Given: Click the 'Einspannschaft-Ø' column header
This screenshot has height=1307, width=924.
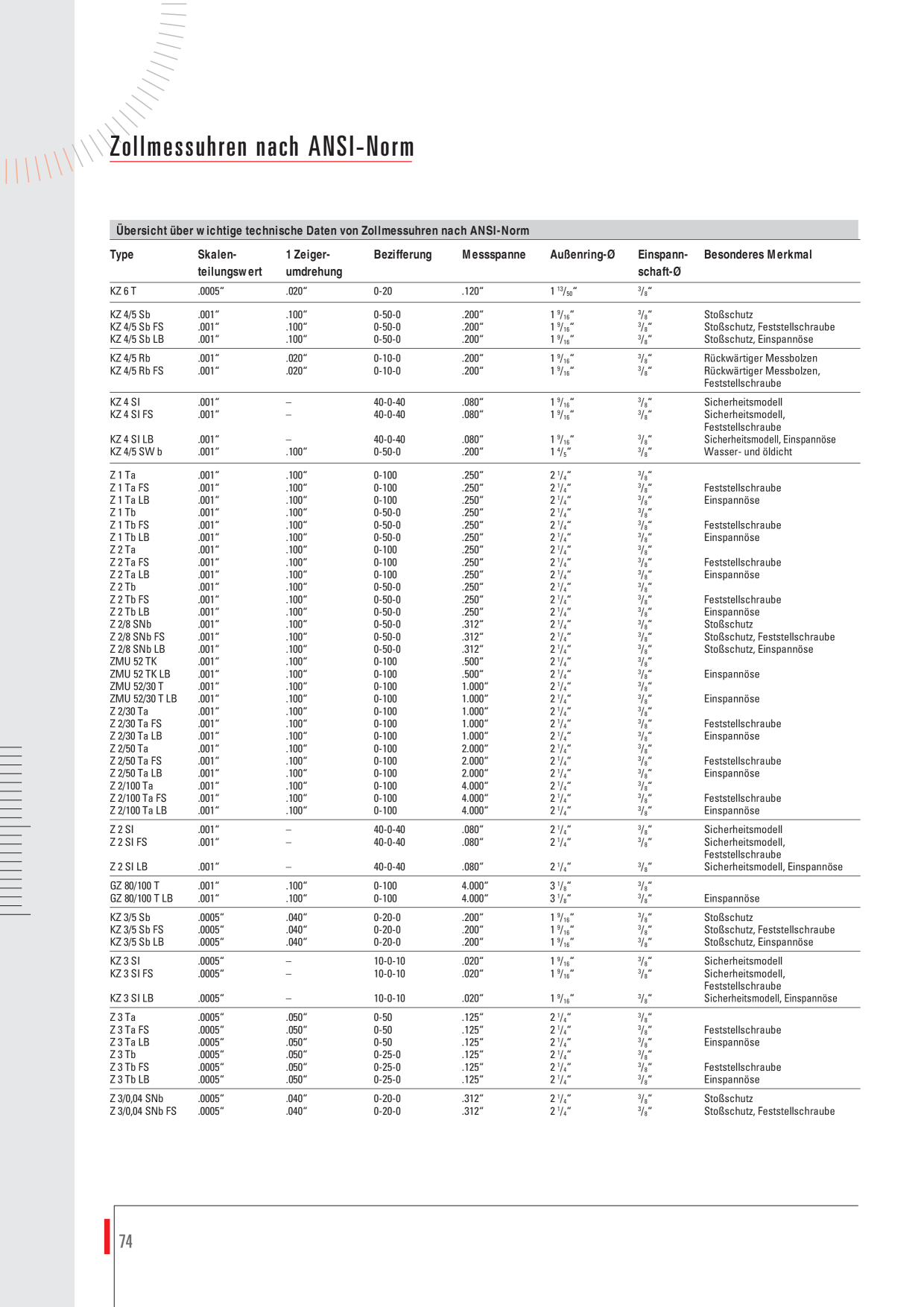Looking at the screenshot, I should 662,263.
